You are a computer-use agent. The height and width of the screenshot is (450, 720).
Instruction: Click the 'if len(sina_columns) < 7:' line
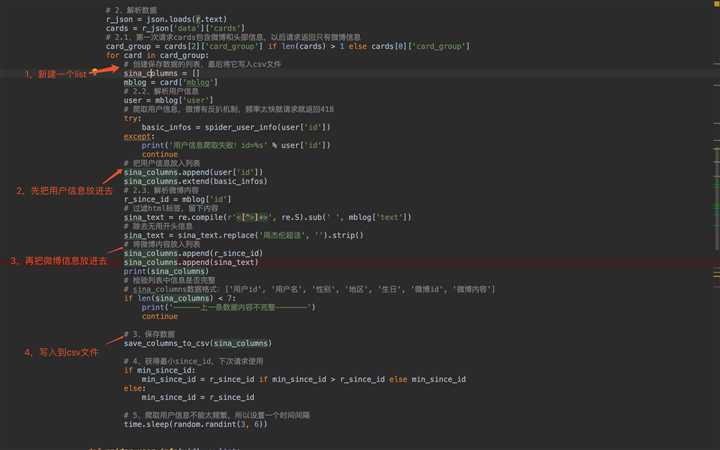tap(180, 298)
